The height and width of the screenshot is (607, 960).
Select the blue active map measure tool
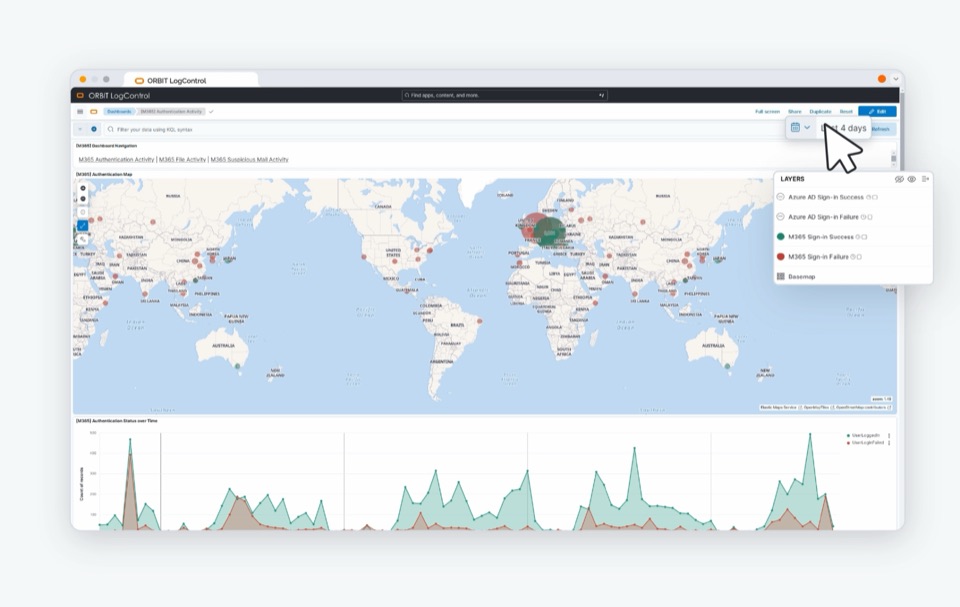pos(83,226)
